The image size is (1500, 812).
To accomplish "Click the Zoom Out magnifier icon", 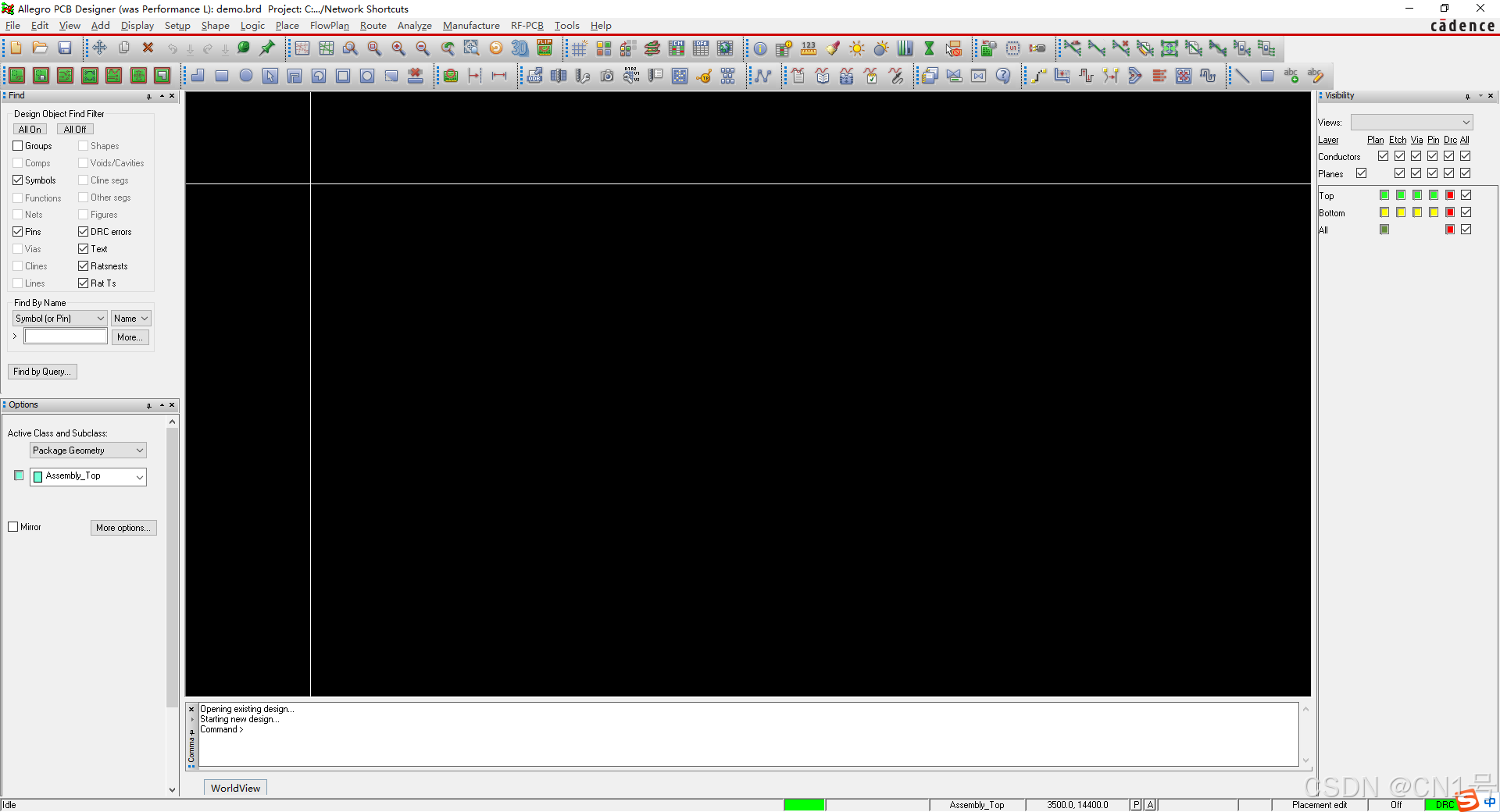I will 423,48.
